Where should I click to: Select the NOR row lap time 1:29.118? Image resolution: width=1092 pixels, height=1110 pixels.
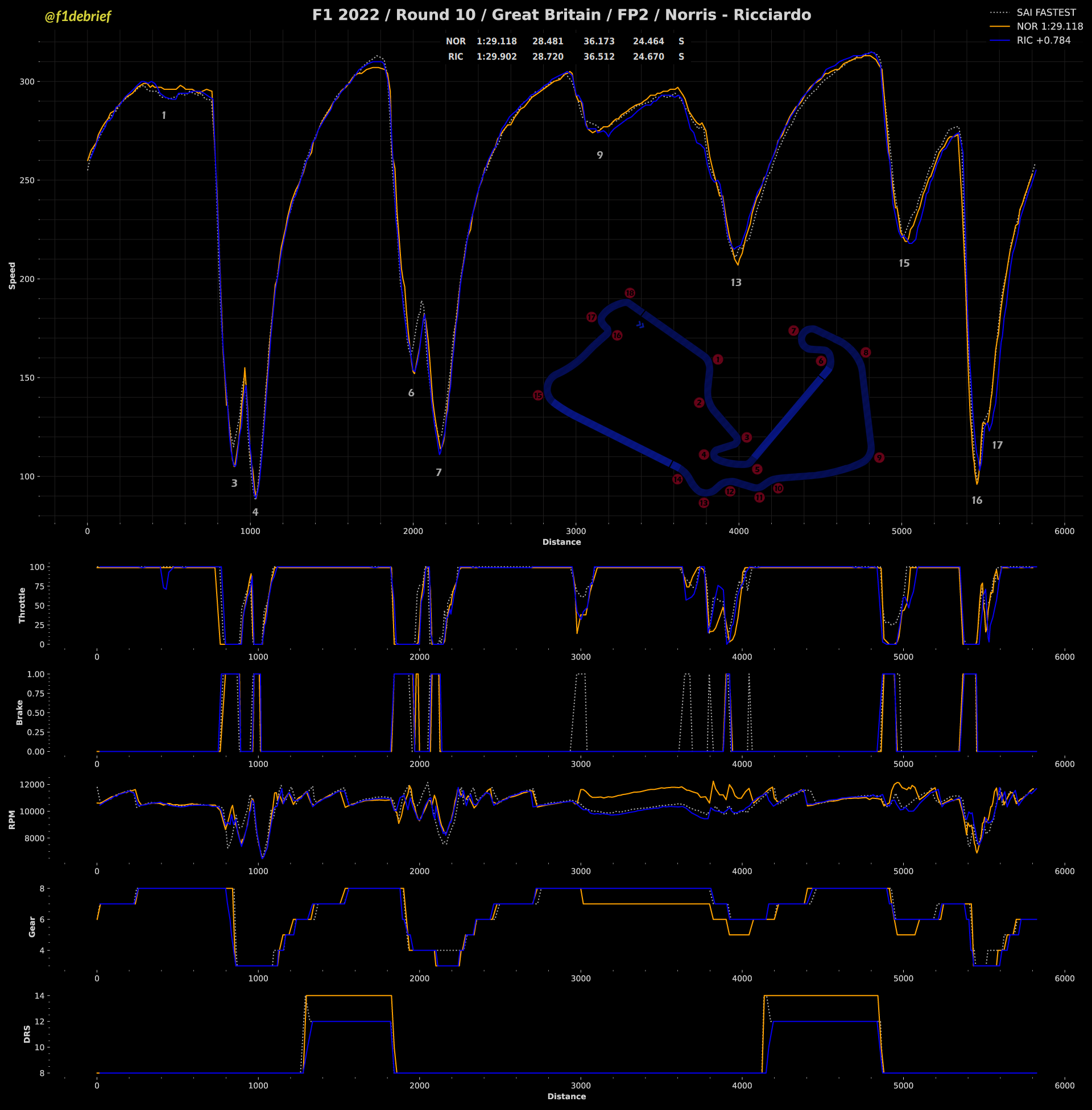tap(496, 42)
